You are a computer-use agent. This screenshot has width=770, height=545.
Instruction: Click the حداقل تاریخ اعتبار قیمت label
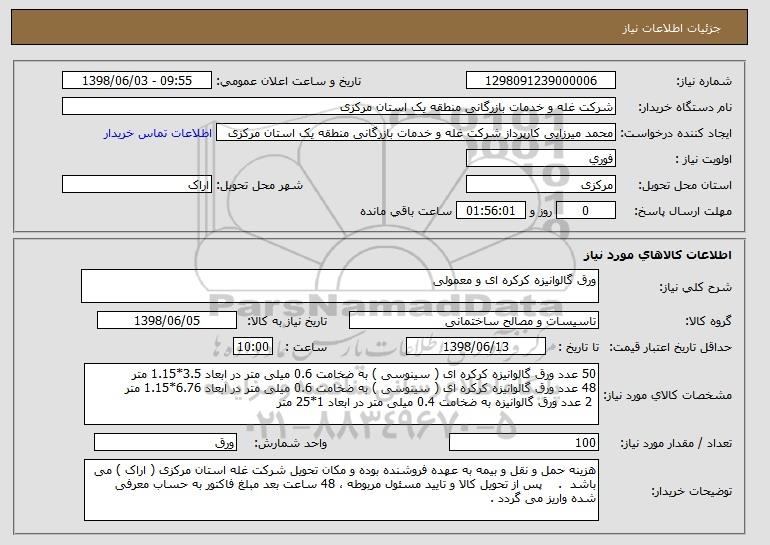pyautogui.click(x=671, y=348)
